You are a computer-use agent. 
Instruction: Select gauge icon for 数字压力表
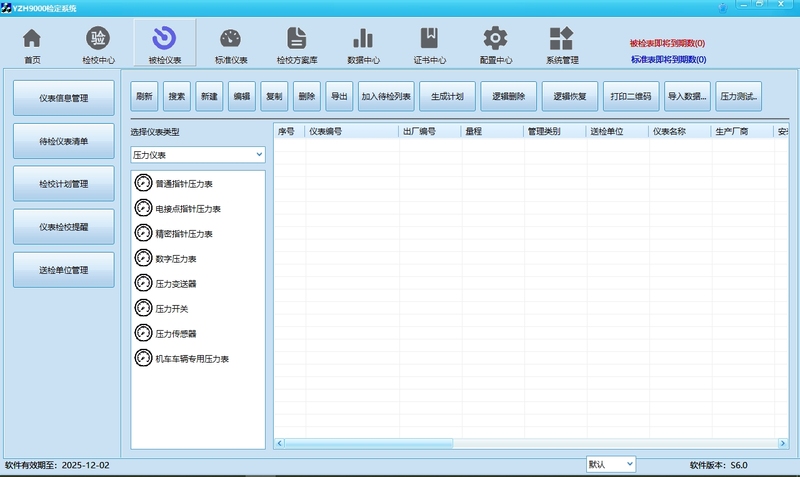pos(143,258)
